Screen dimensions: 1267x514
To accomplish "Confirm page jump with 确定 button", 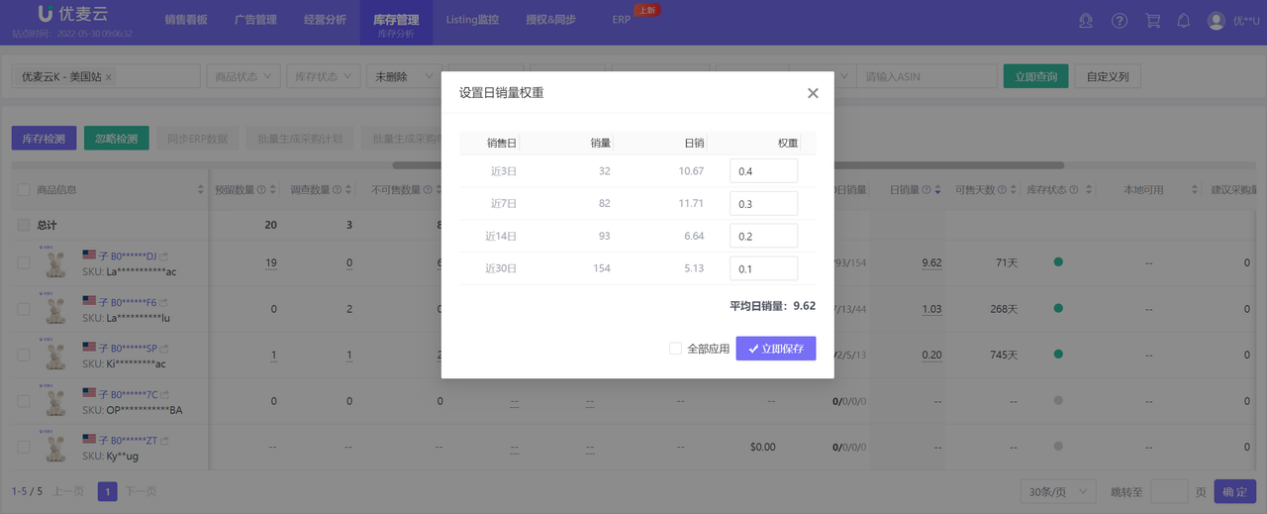I will pyautogui.click(x=1235, y=491).
